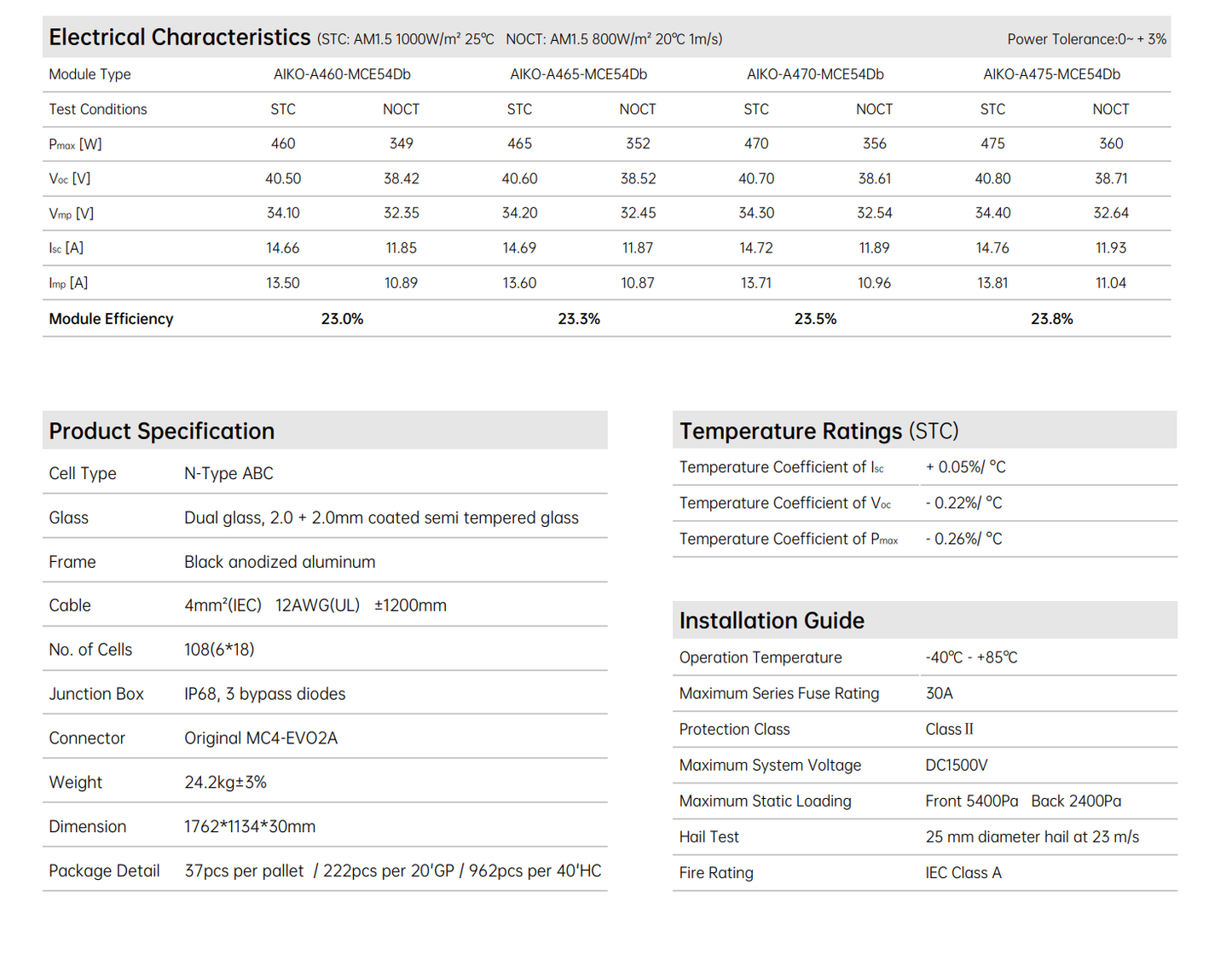
Task: Click the 'Electrical Characteristics' section heading
Action: coord(179,38)
